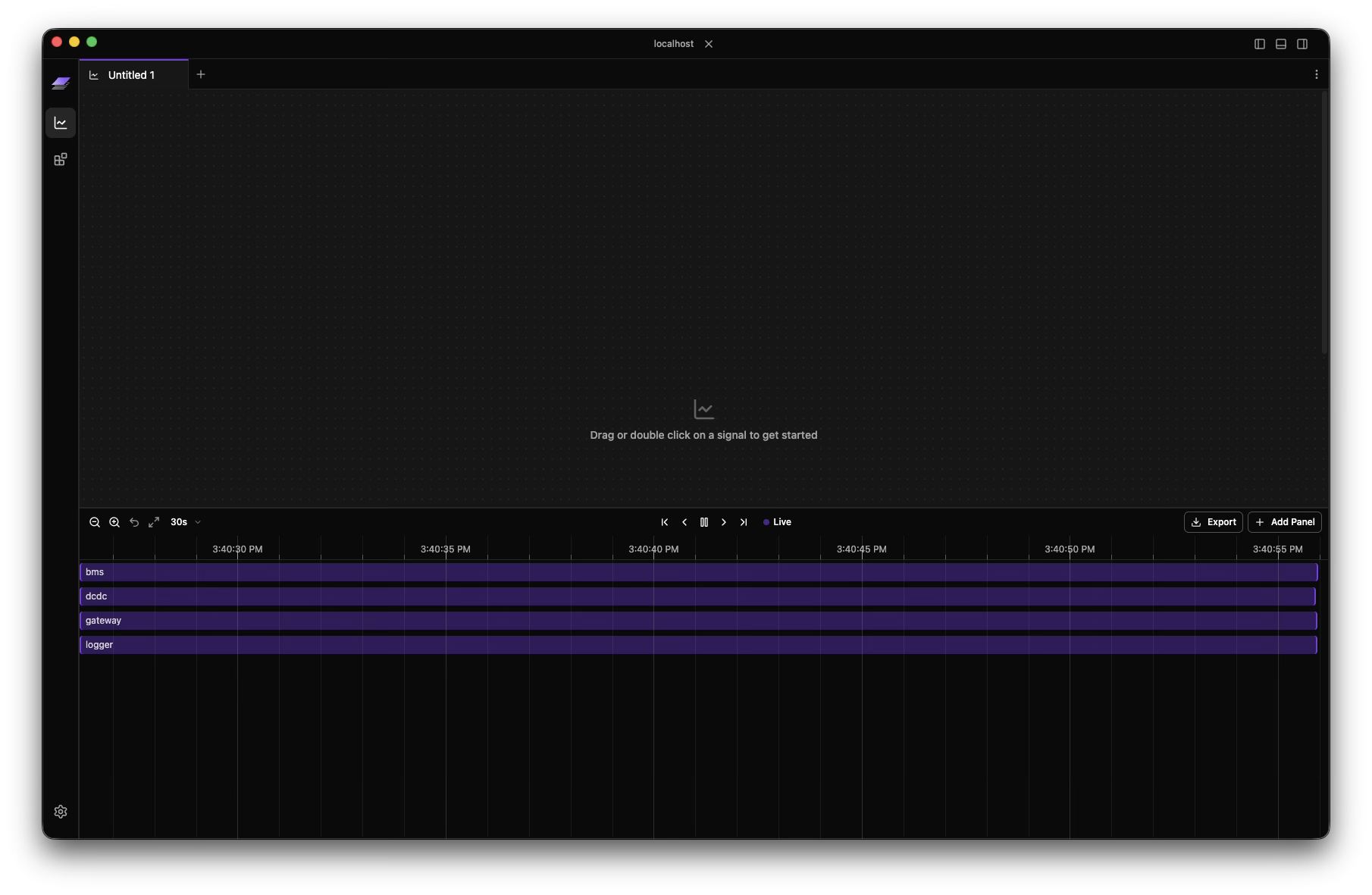
Task: Click the undo zoom arrow icon
Action: pyautogui.click(x=134, y=522)
